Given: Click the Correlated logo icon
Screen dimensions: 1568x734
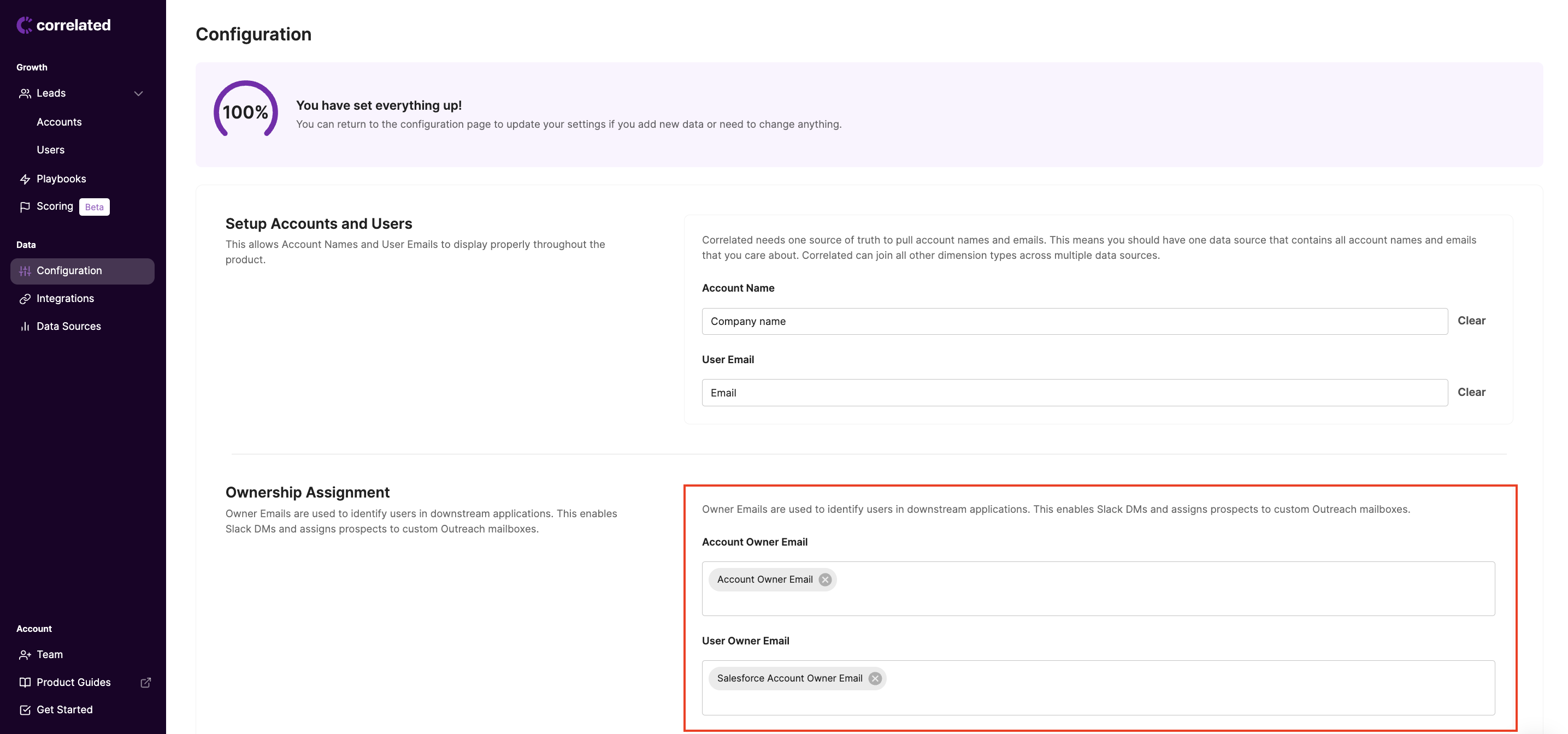Looking at the screenshot, I should [x=25, y=25].
